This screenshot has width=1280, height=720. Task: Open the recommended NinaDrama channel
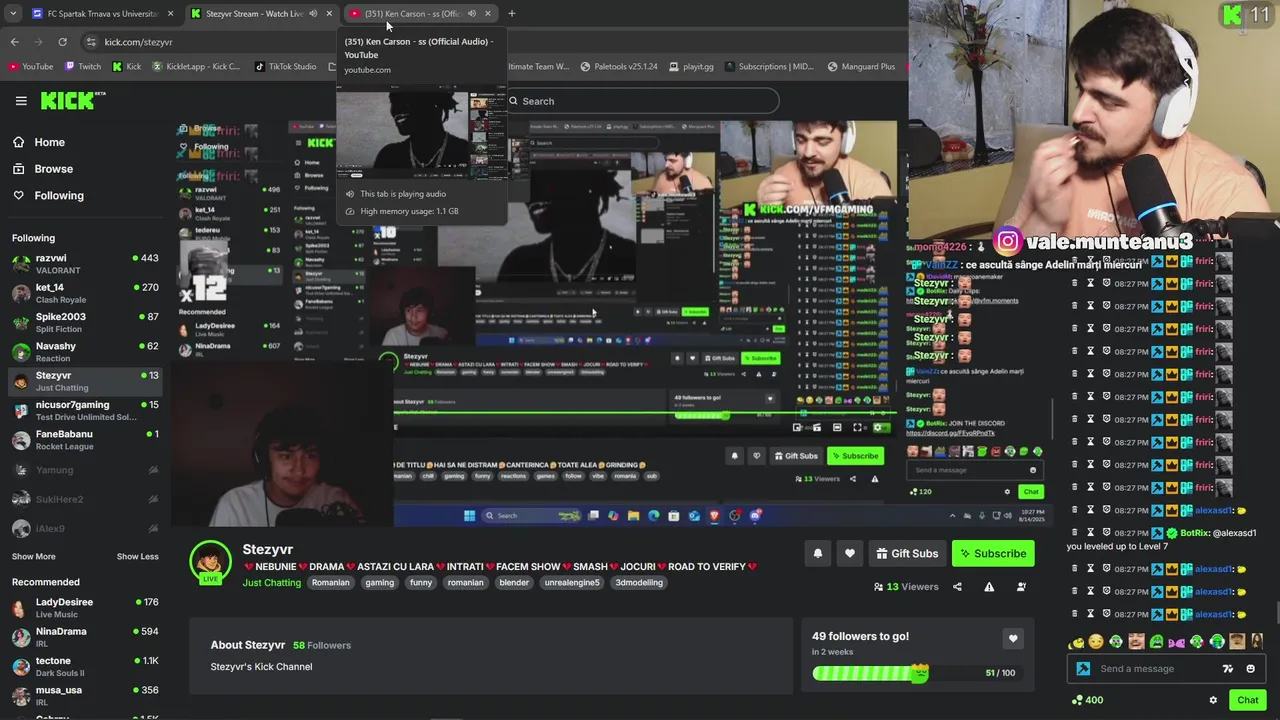[85, 637]
